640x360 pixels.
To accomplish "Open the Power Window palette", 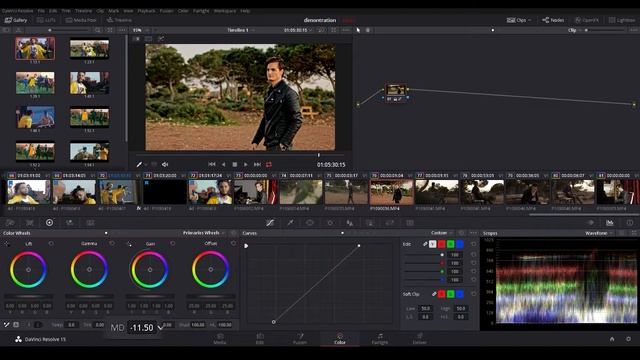I will [x=310, y=223].
